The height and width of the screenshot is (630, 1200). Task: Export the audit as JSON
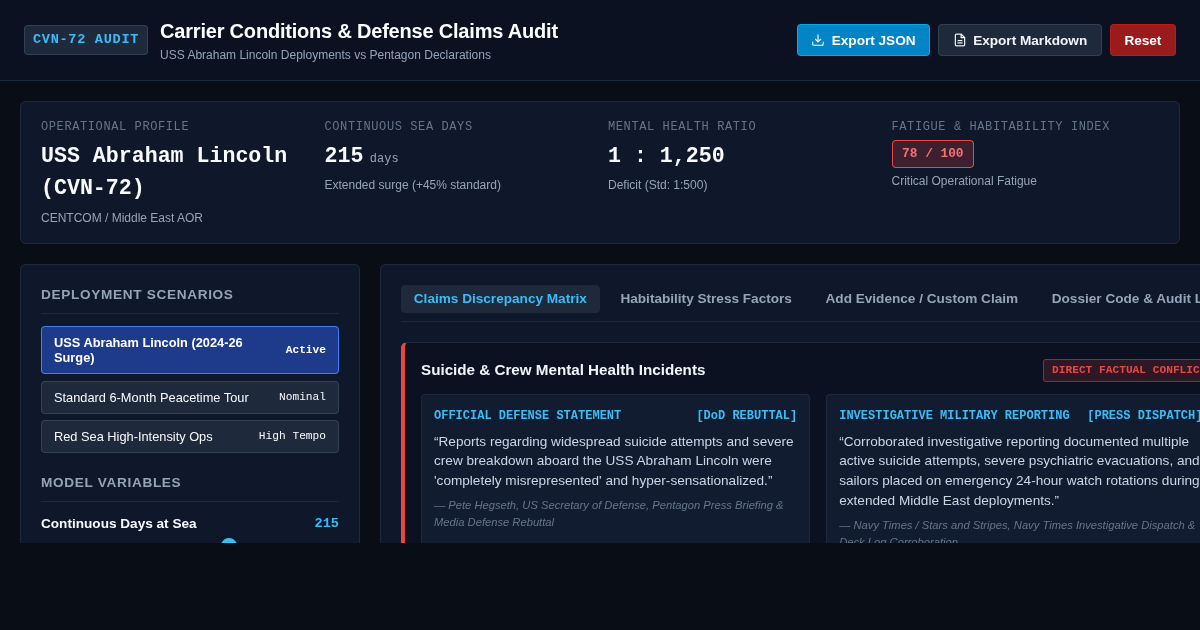tap(863, 40)
